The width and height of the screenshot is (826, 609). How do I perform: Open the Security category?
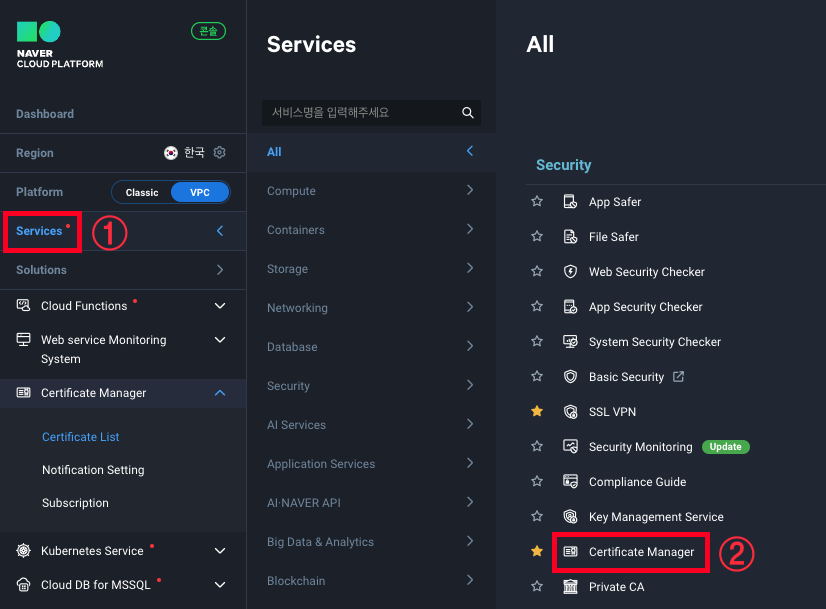coord(371,386)
